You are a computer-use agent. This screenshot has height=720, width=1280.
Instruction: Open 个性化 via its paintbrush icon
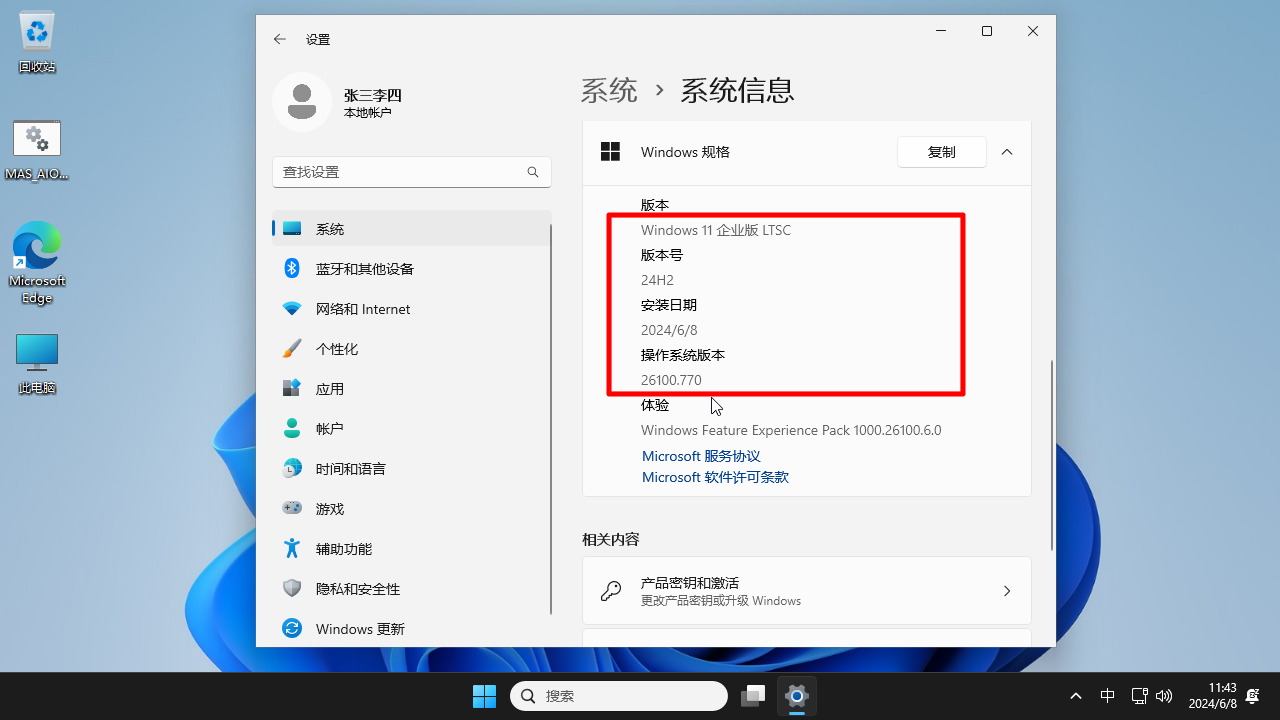click(x=292, y=349)
